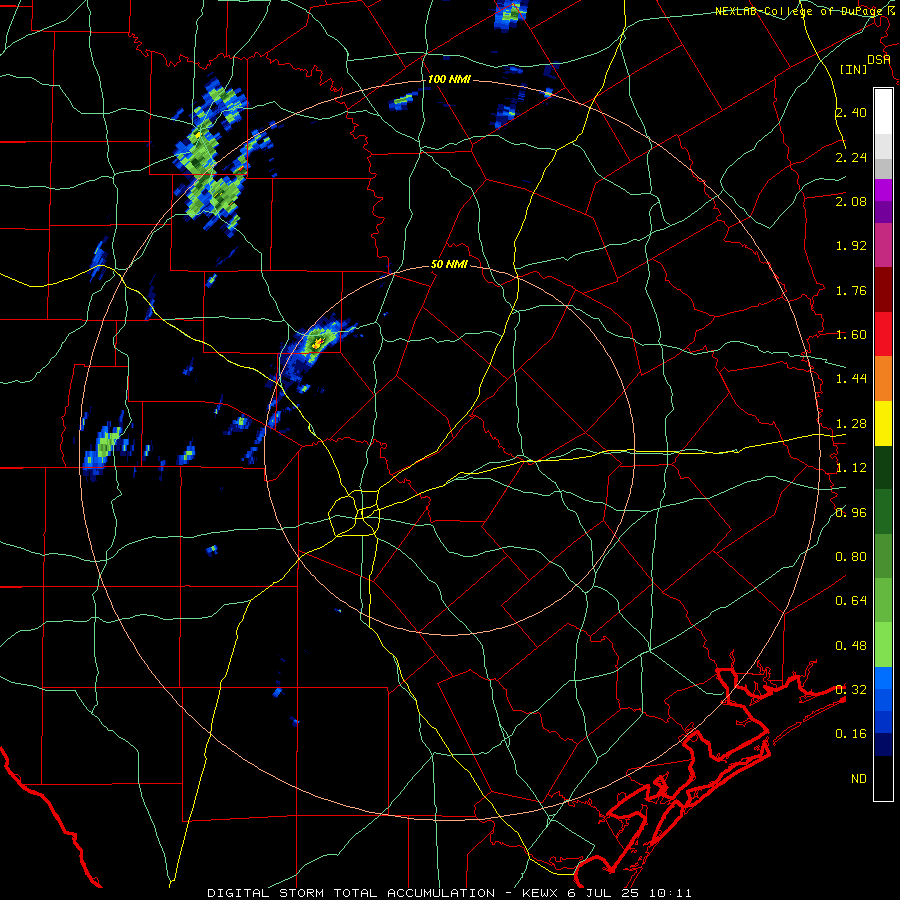This screenshot has width=900, height=900.
Task: Click the 2.40 legend value
Action: [x=851, y=112]
